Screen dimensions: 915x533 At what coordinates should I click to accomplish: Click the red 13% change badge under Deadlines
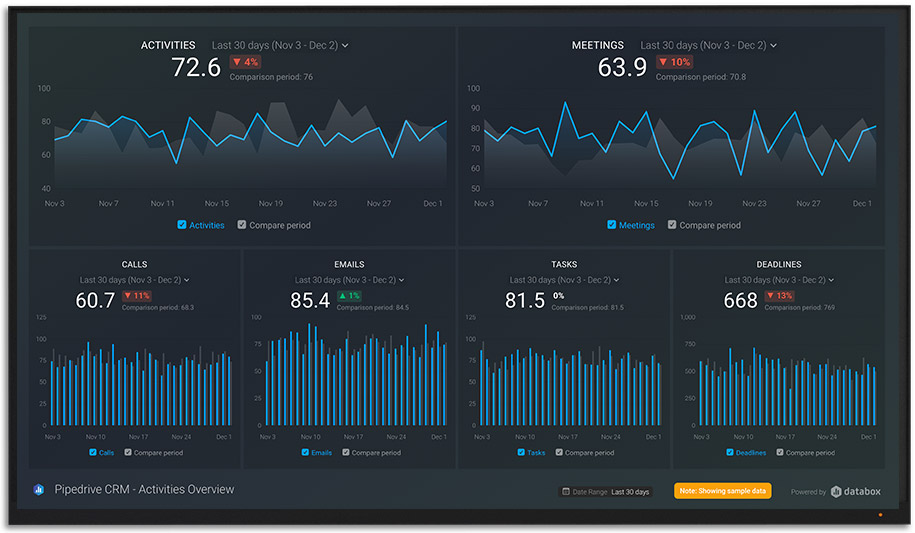[779, 295]
